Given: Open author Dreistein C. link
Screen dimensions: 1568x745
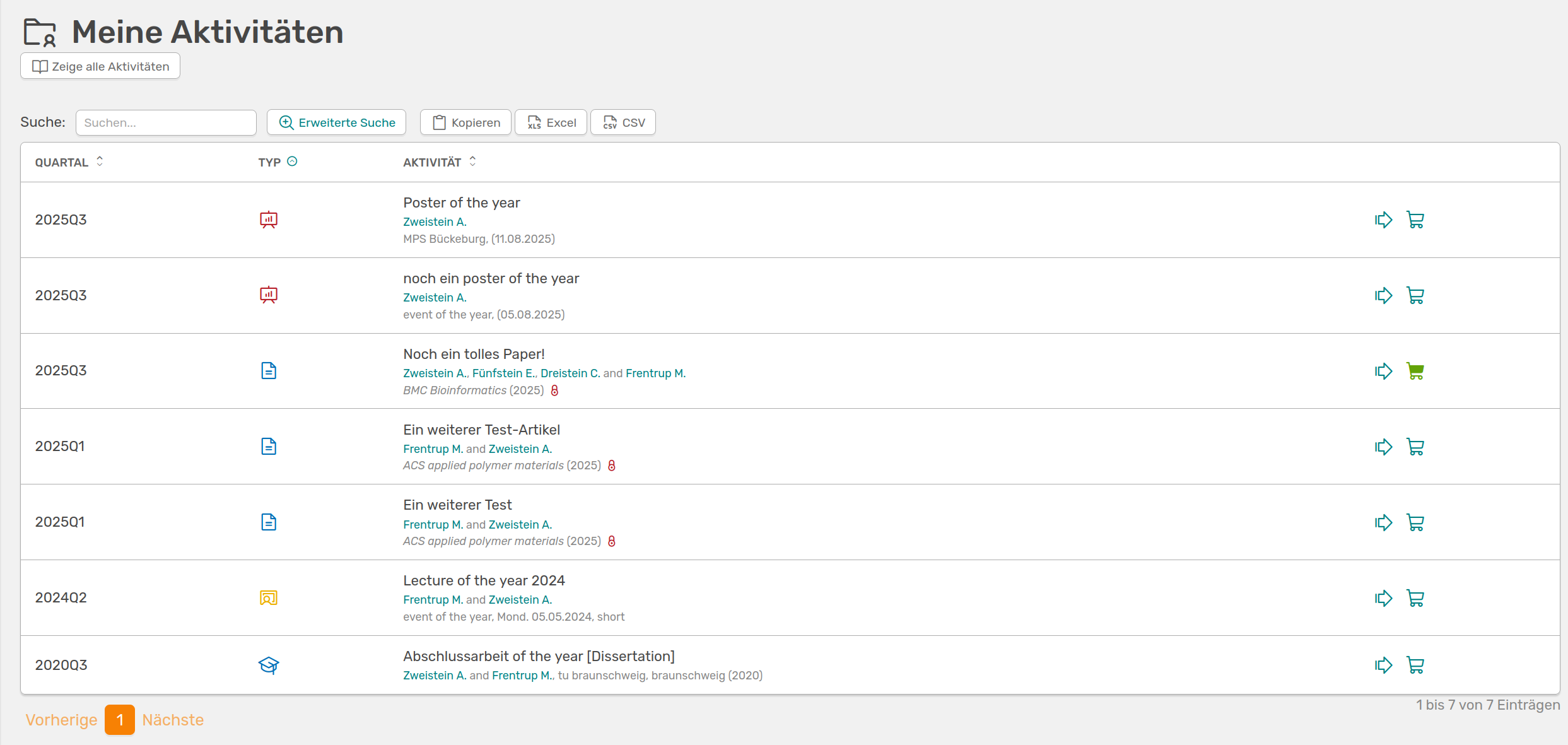Looking at the screenshot, I should 570,373.
